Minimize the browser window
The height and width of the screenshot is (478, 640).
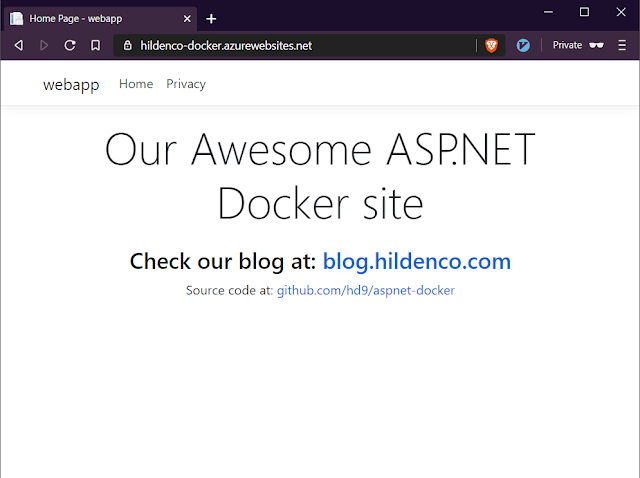pyautogui.click(x=548, y=12)
